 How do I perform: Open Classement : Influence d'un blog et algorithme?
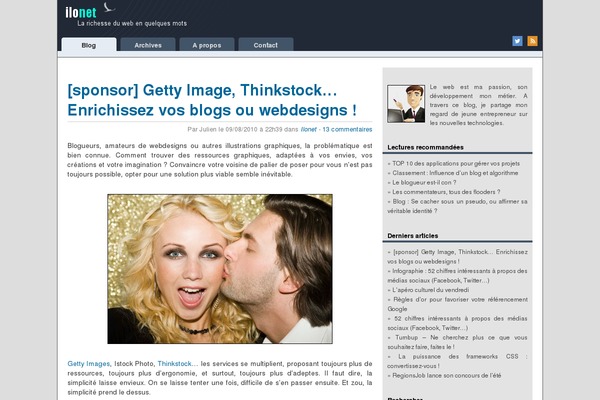pos(455,173)
